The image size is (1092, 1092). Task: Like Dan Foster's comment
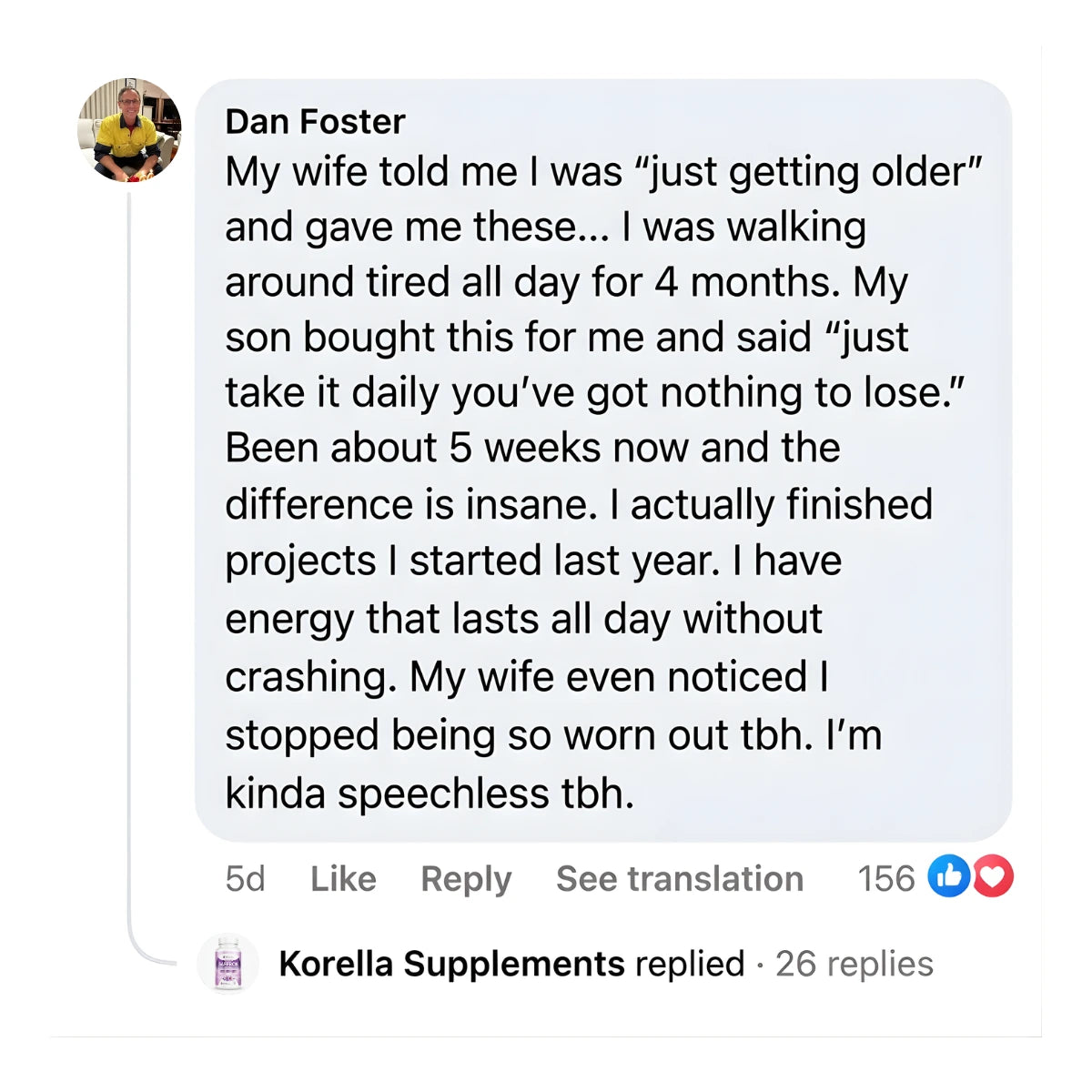click(x=343, y=879)
